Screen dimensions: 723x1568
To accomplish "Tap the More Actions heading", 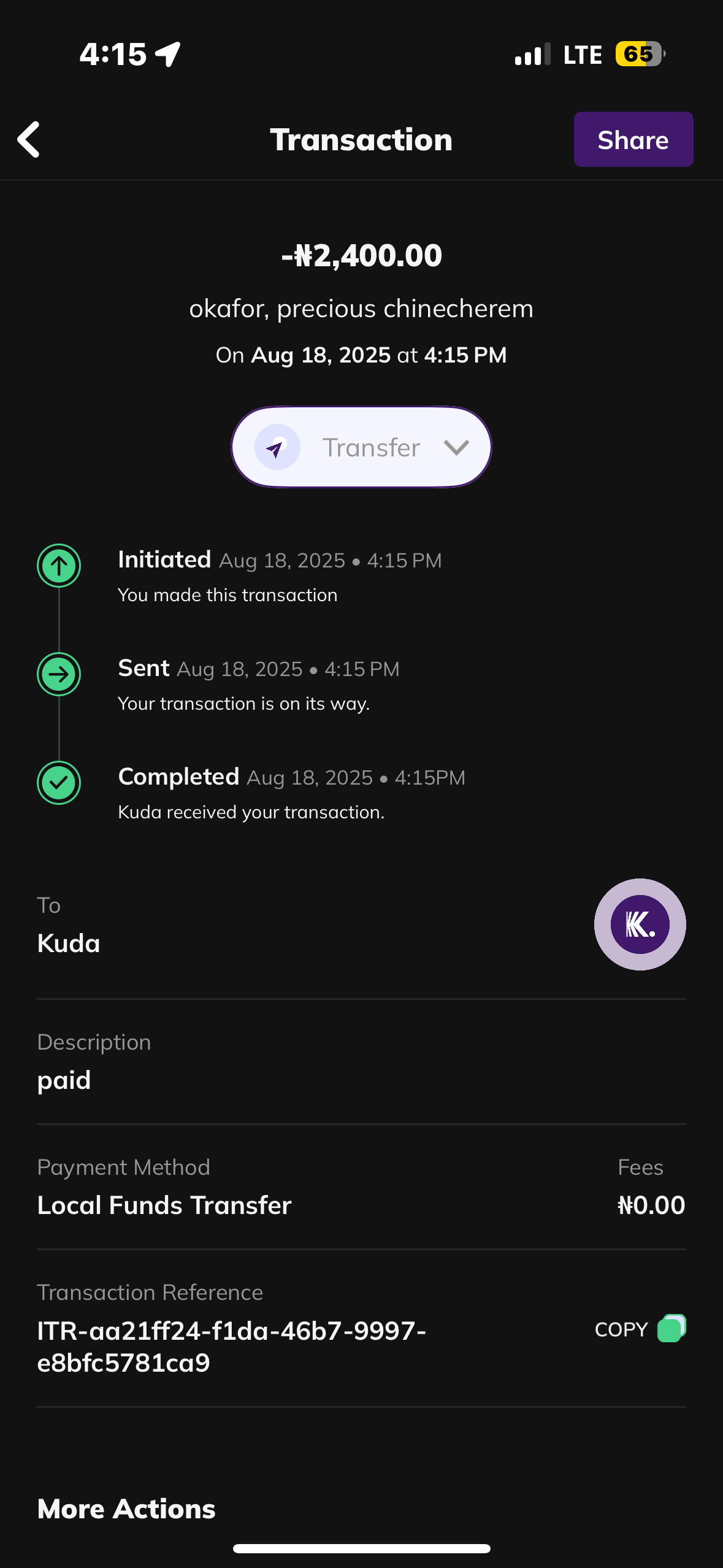I will click(126, 1509).
